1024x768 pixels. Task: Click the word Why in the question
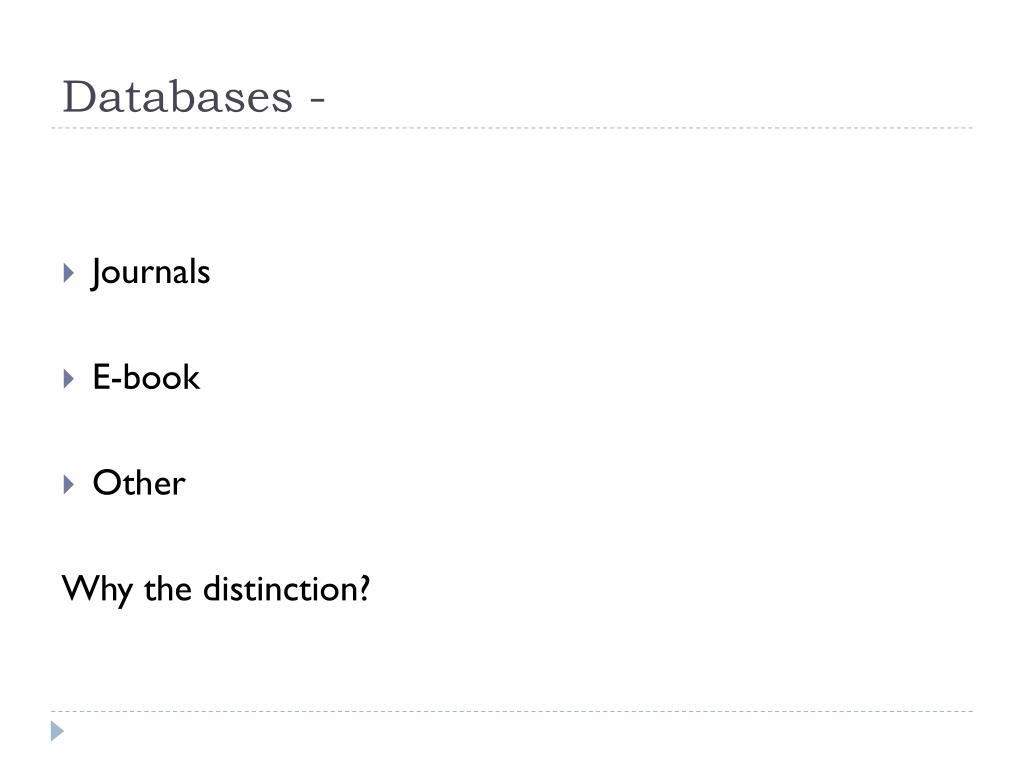pyautogui.click(x=97, y=590)
